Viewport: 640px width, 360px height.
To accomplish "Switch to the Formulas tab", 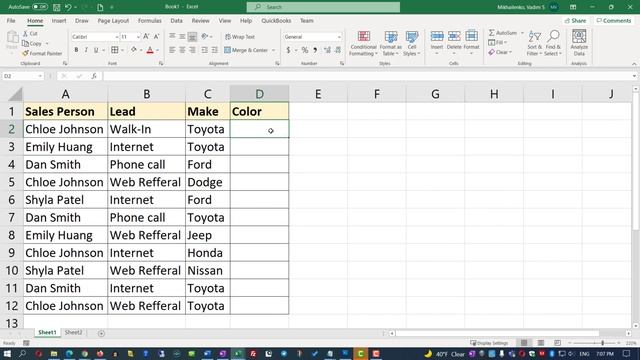I will tap(149, 20).
